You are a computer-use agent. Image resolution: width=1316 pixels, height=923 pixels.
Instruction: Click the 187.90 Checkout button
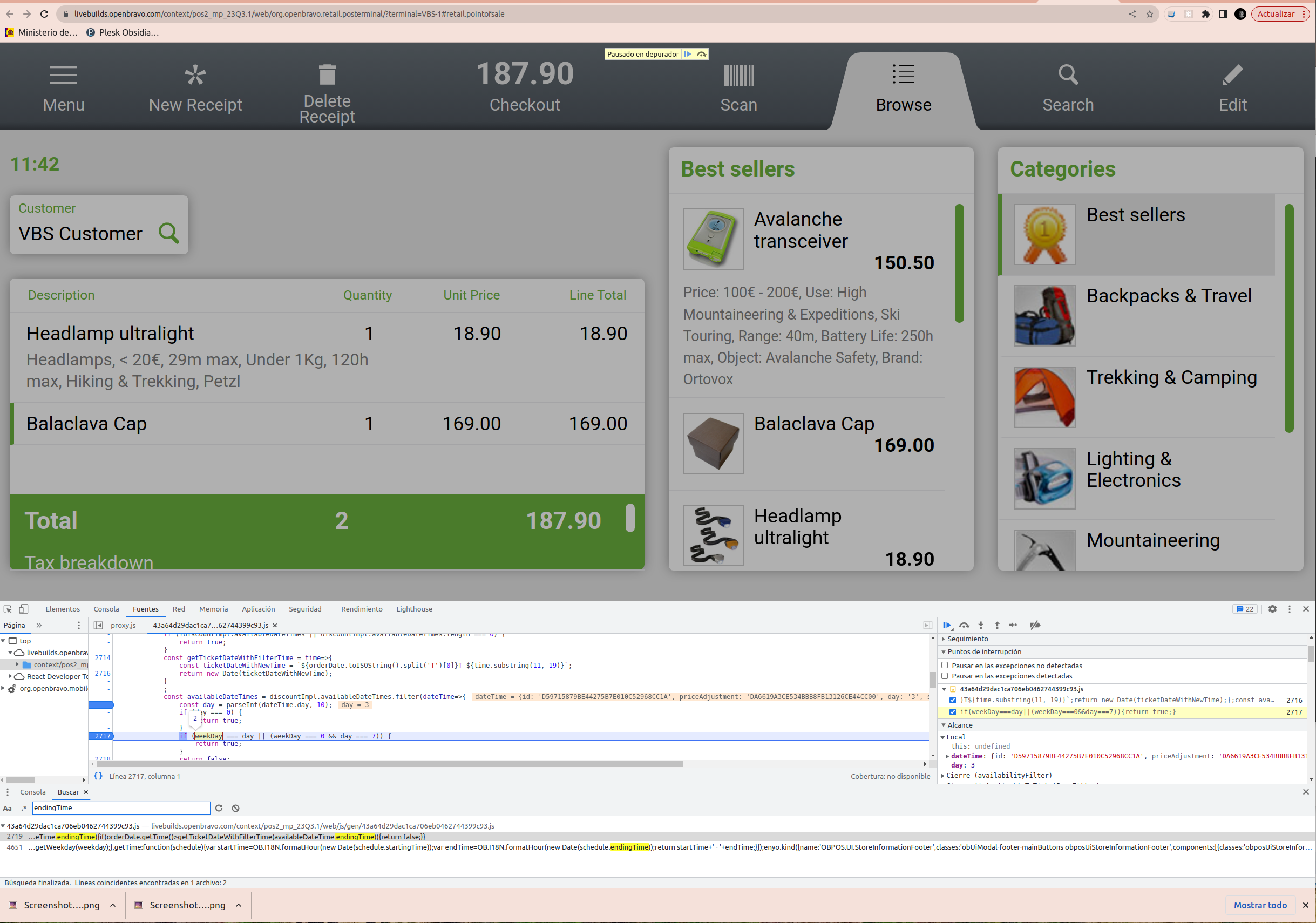[525, 87]
